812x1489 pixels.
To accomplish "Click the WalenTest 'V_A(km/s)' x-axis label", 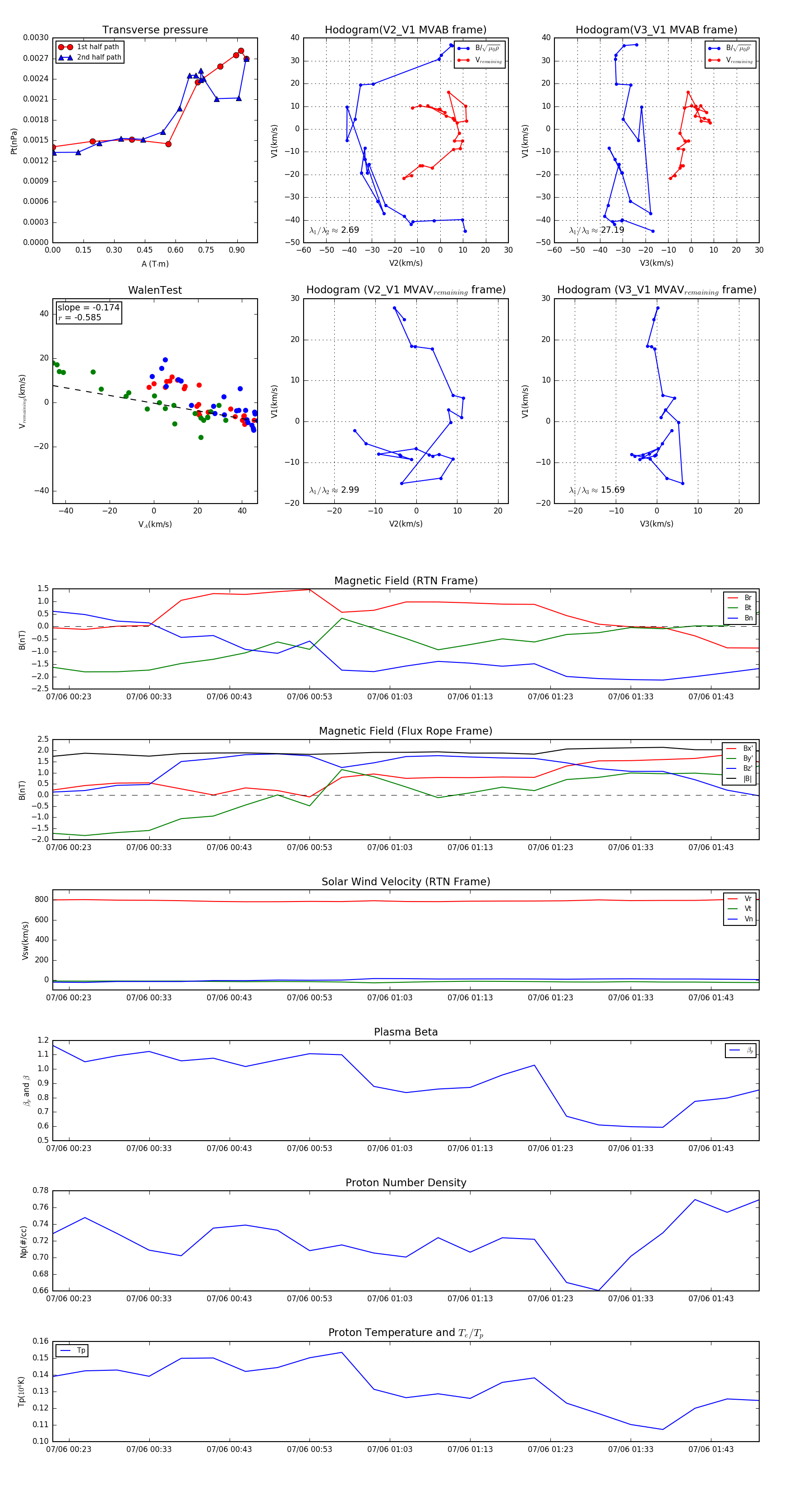I will [155, 525].
